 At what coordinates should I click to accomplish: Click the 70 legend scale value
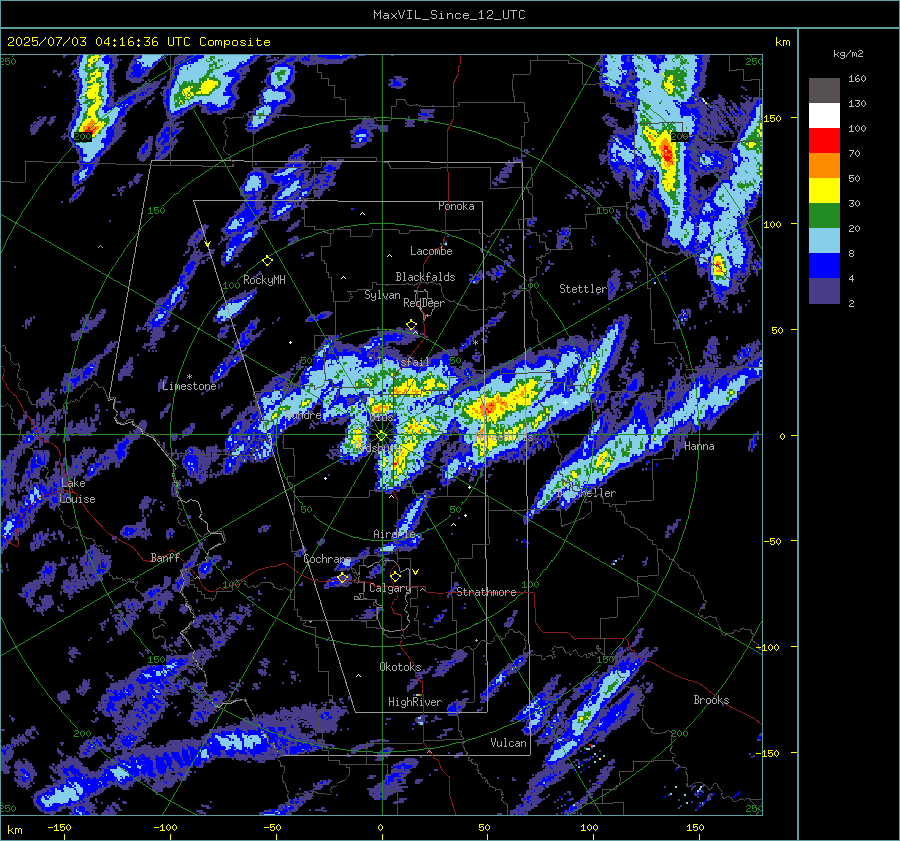pos(854,153)
